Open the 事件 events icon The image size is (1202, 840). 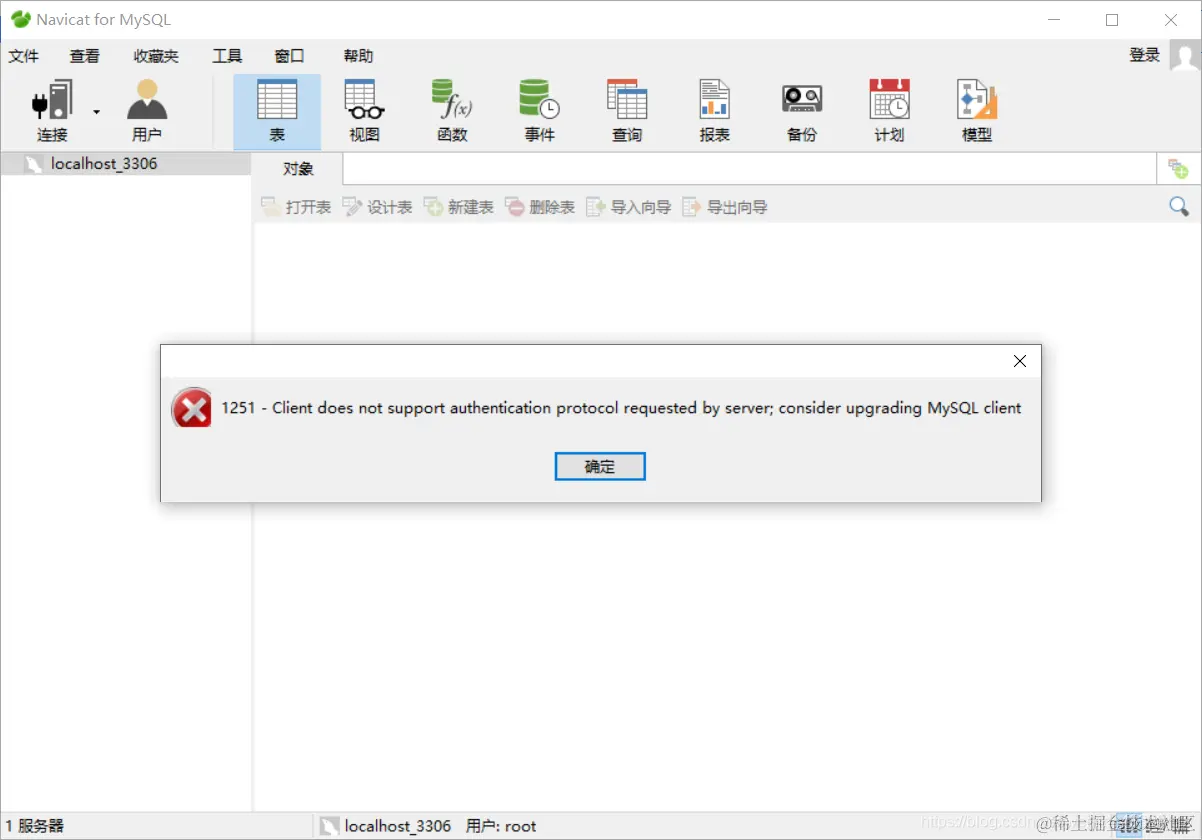[x=539, y=111]
